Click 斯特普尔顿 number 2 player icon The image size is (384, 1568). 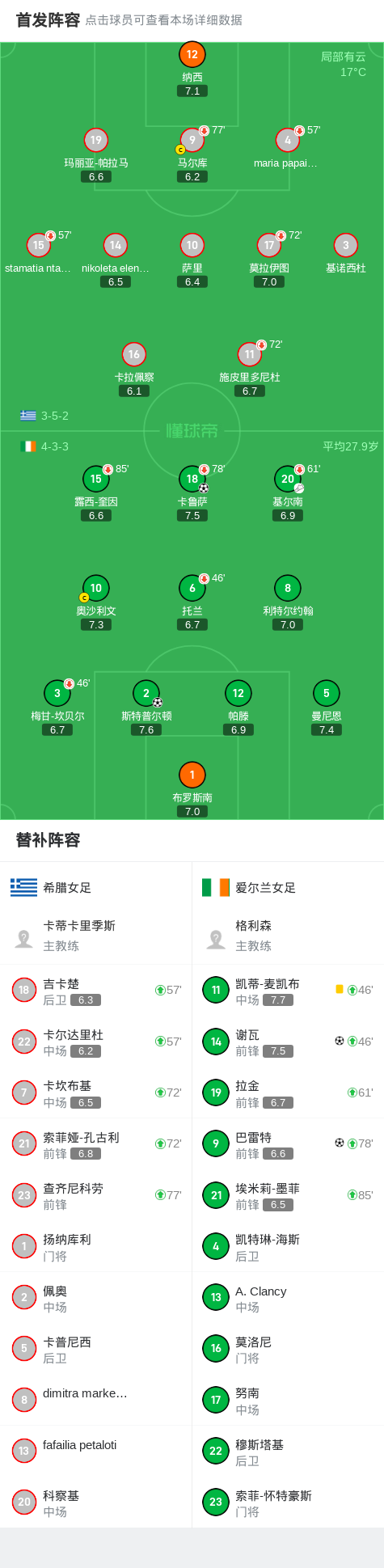tap(146, 693)
